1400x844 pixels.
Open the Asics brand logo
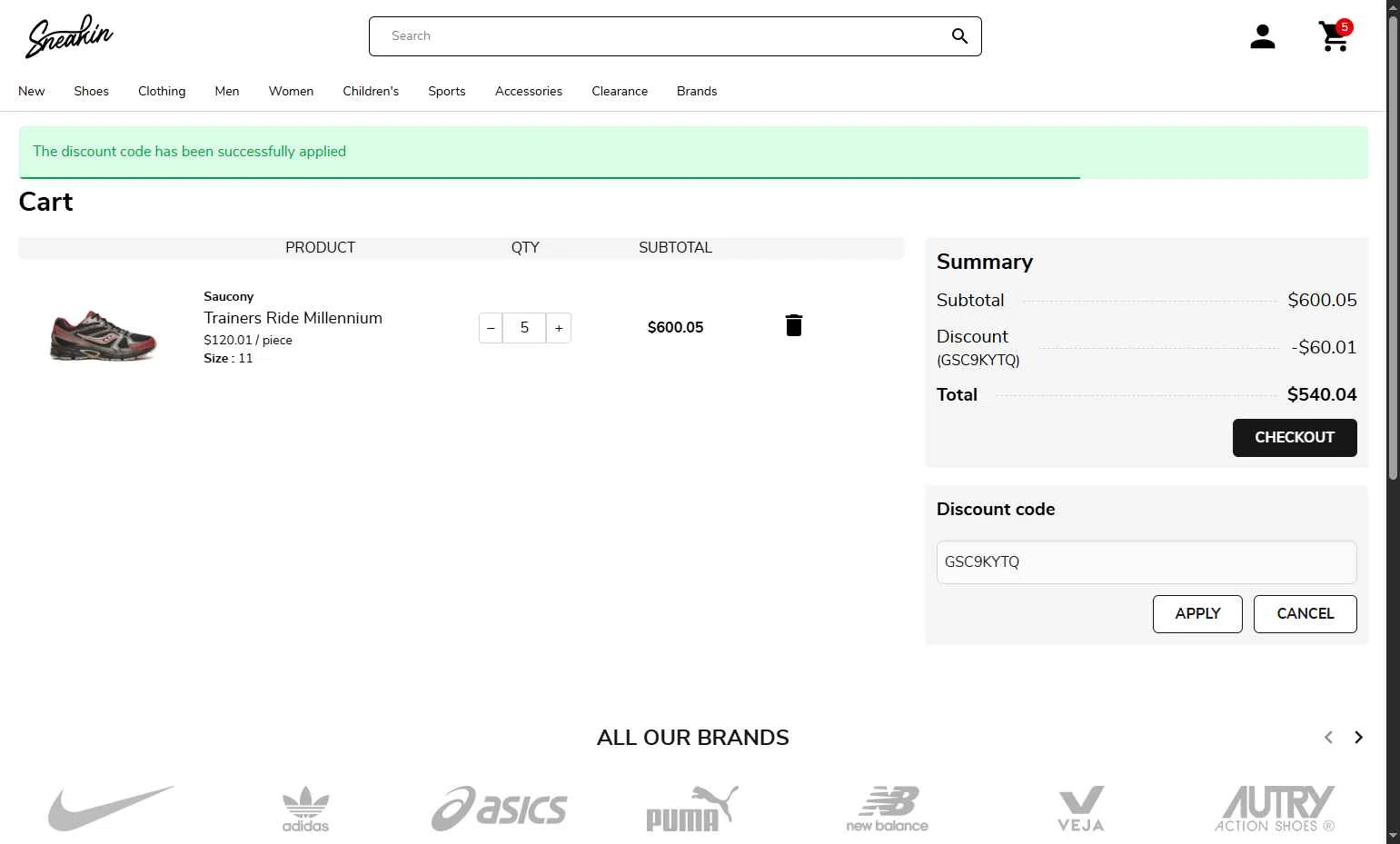[x=499, y=809]
